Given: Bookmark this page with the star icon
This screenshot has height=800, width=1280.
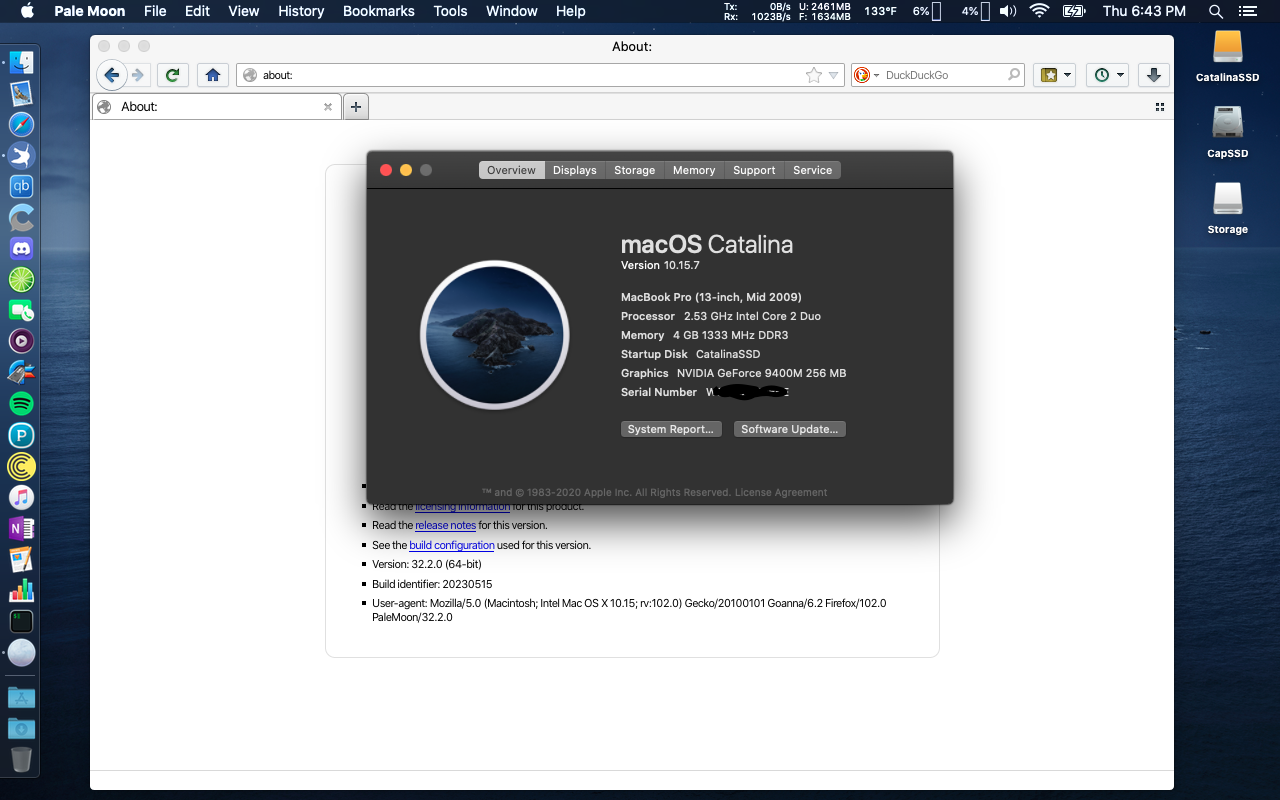Looking at the screenshot, I should point(814,75).
